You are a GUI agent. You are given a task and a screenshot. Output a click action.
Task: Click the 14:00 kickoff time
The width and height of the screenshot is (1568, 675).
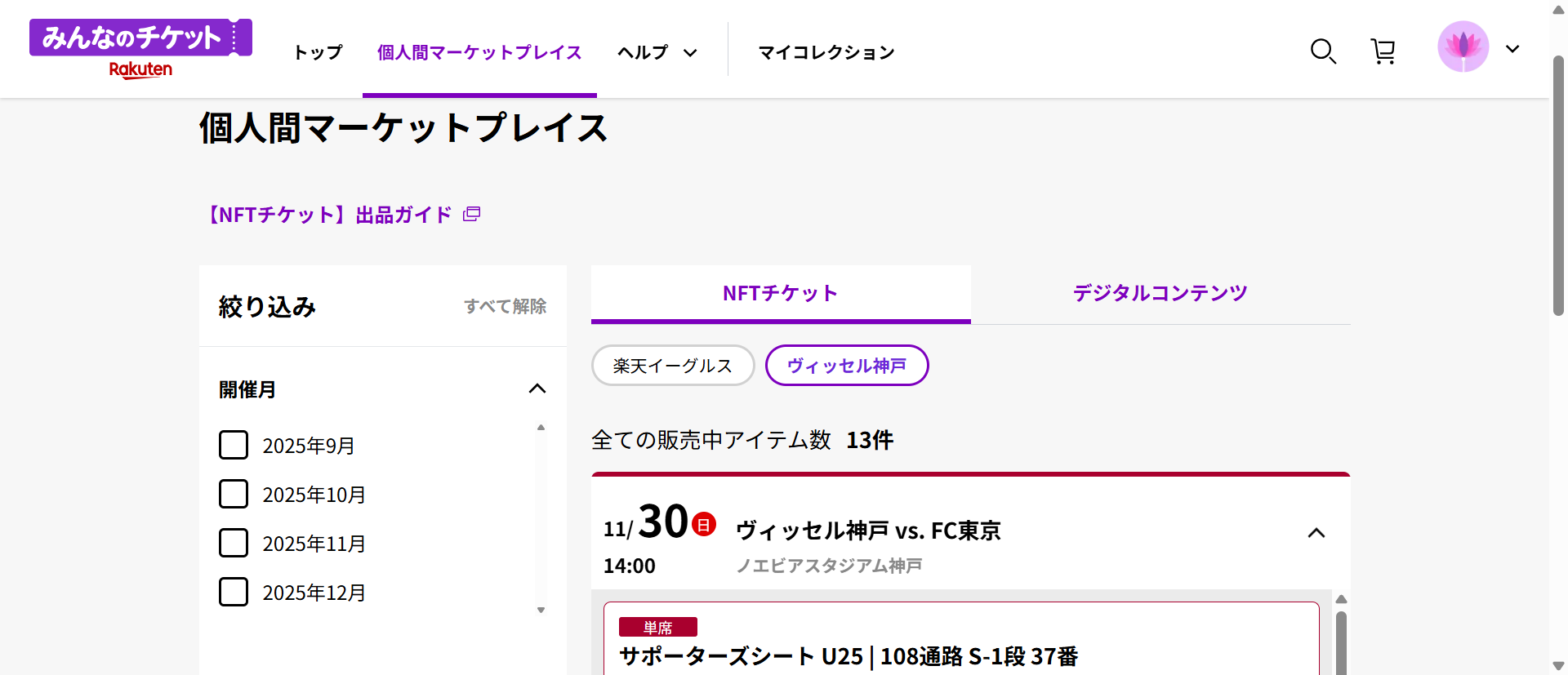point(630,566)
